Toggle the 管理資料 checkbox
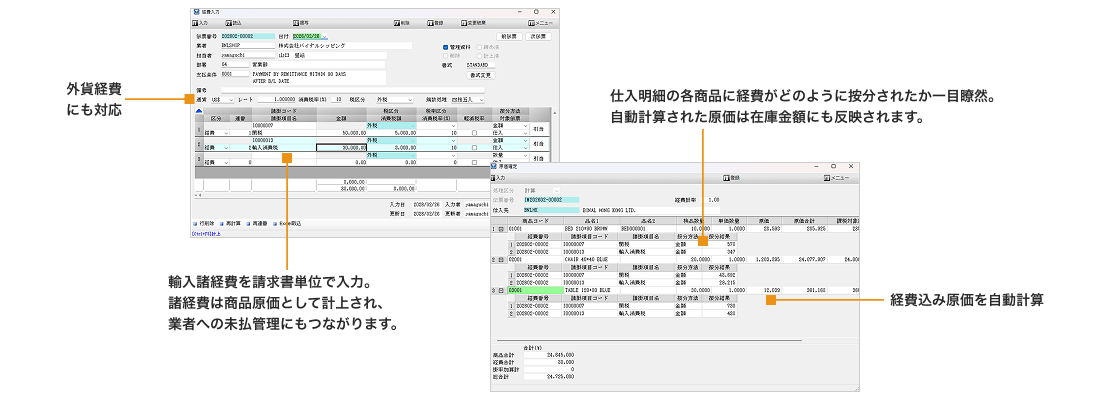Screen dimensions: 1110x400 pyautogui.click(x=446, y=47)
